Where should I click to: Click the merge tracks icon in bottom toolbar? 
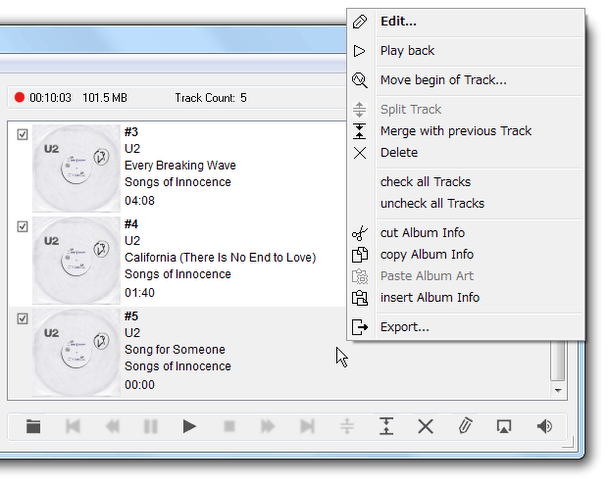(x=386, y=427)
